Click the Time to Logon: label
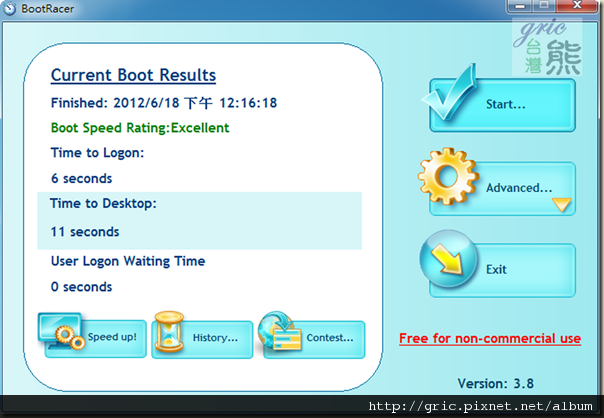Viewport: 604px width, 418px height. (97, 153)
